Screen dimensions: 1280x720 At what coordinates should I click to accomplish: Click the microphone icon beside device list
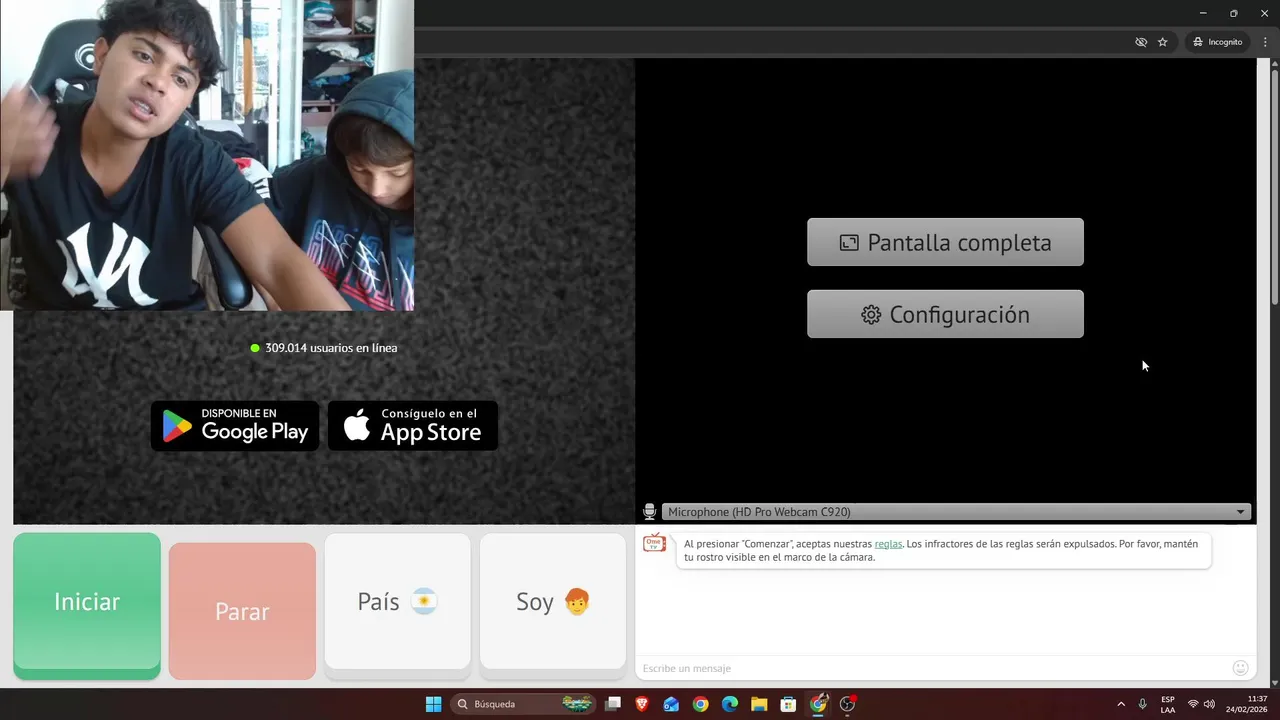point(649,512)
